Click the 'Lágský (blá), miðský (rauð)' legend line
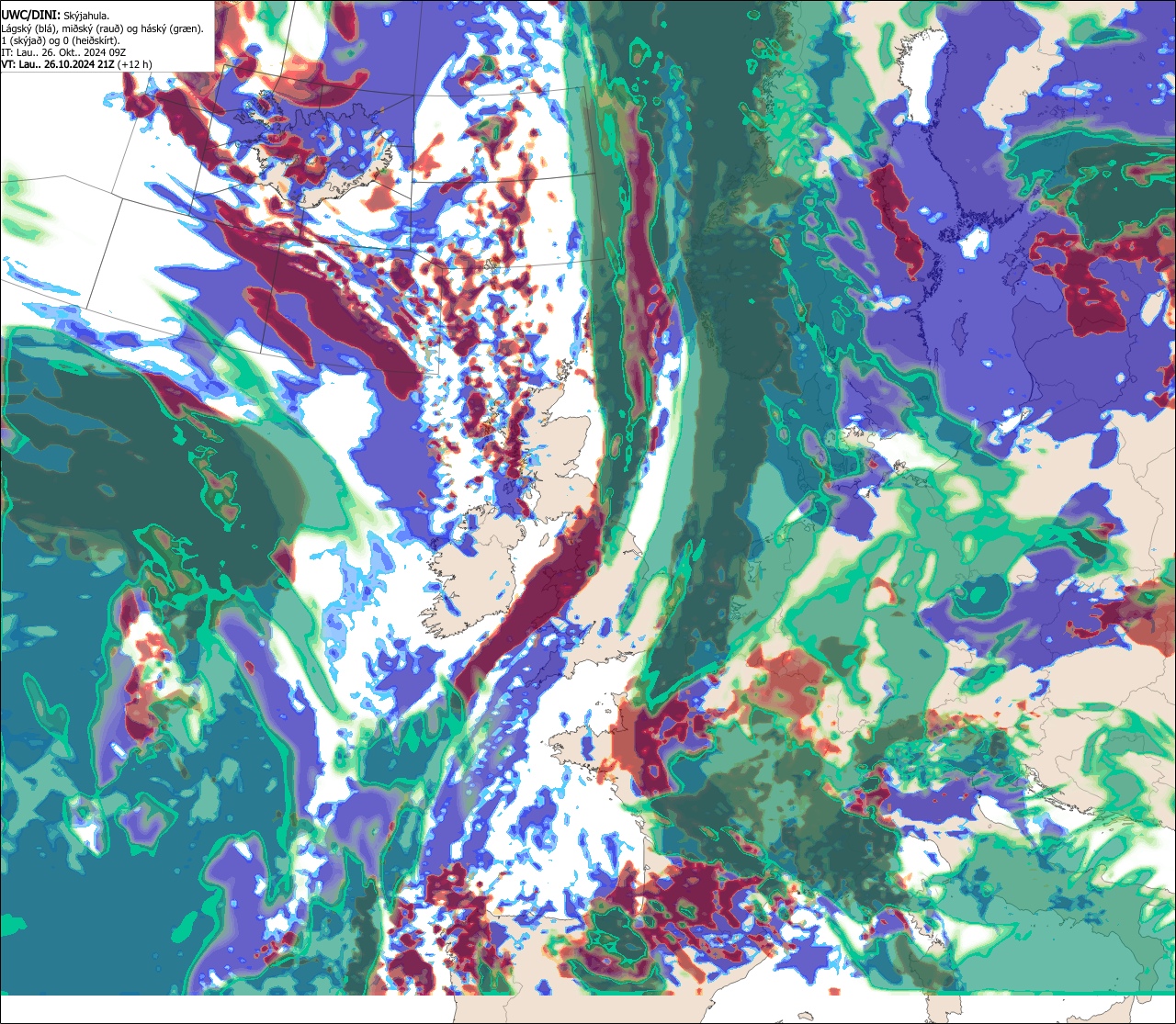The image size is (1176, 1024). tap(103, 28)
